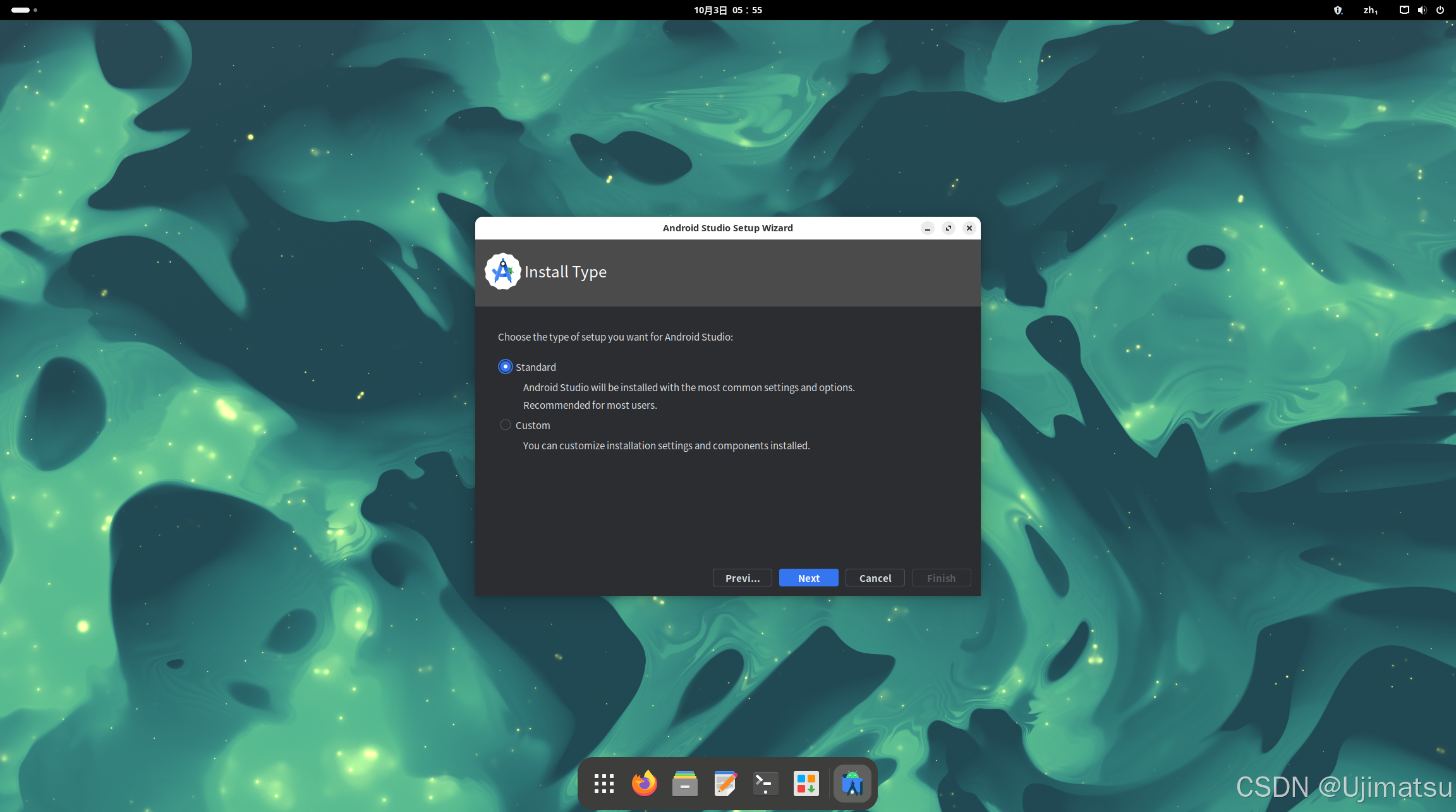Open the power system menu
The width and height of the screenshot is (1456, 812).
click(1440, 10)
